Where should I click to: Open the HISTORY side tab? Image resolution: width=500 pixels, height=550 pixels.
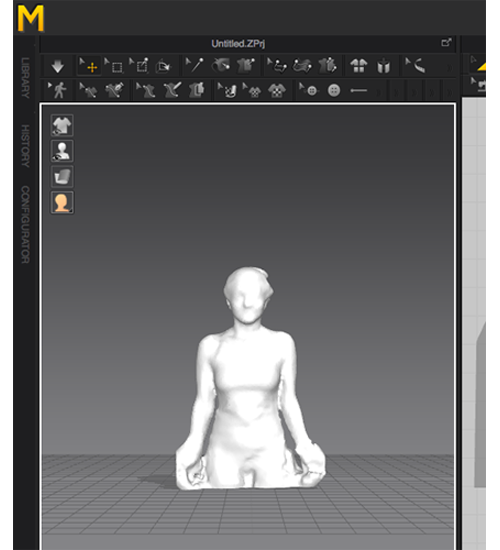point(25,146)
